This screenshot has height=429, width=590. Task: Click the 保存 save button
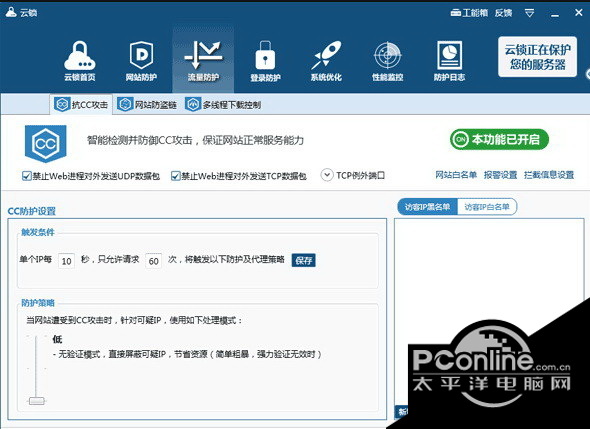[x=304, y=260]
